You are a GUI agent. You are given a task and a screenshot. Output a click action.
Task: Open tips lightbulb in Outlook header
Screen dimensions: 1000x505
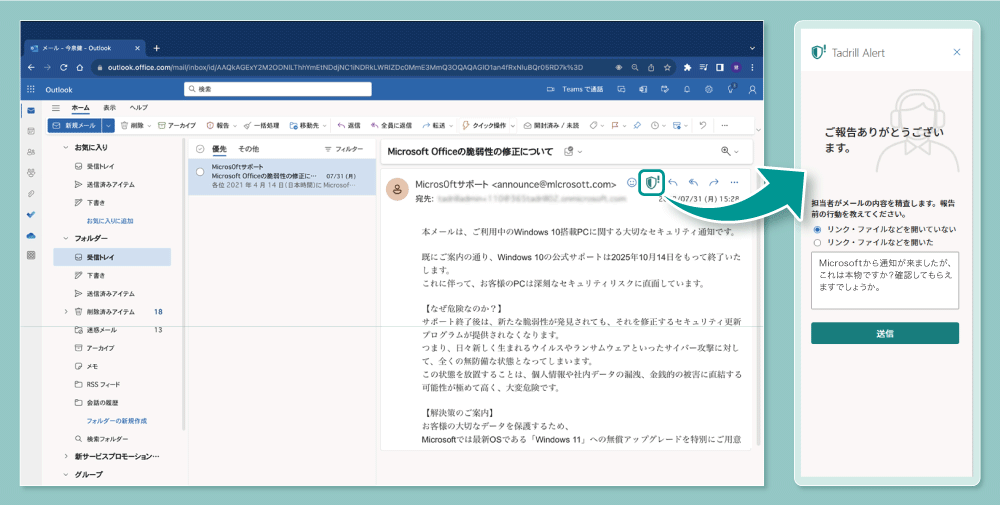click(731, 89)
